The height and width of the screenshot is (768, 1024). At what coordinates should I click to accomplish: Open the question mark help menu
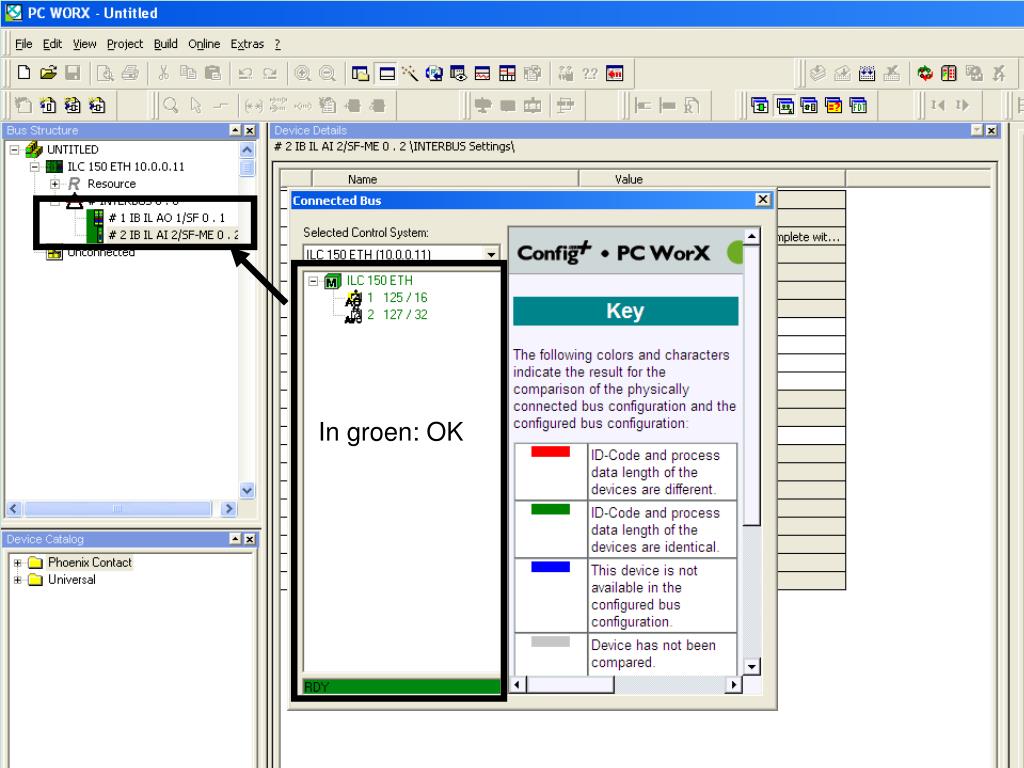(278, 44)
